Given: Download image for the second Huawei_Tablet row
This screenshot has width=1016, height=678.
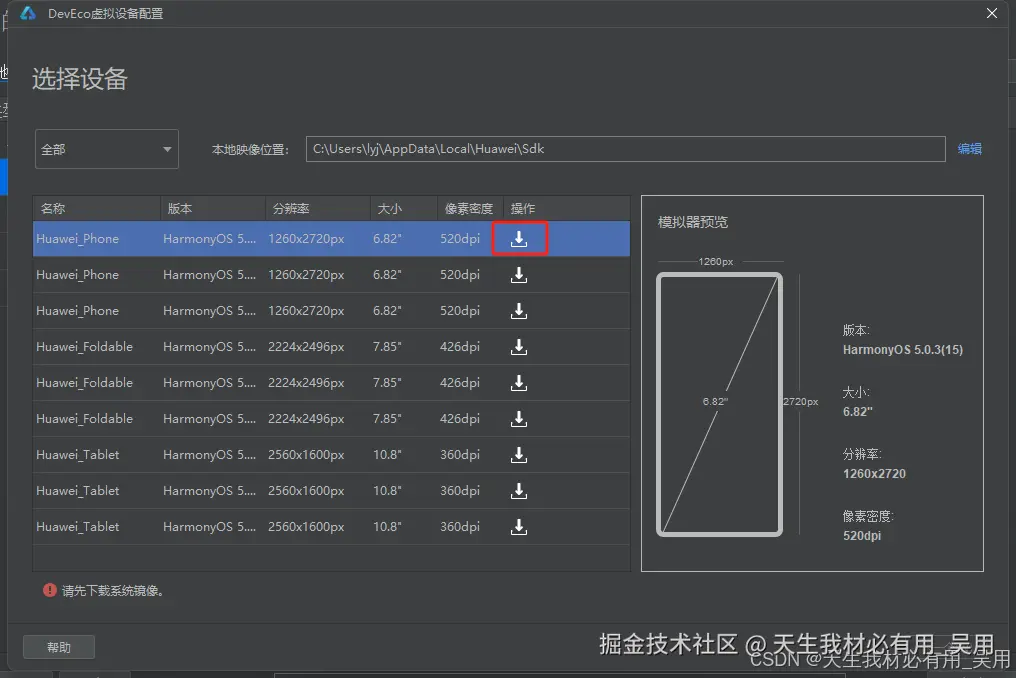Looking at the screenshot, I should [x=519, y=491].
